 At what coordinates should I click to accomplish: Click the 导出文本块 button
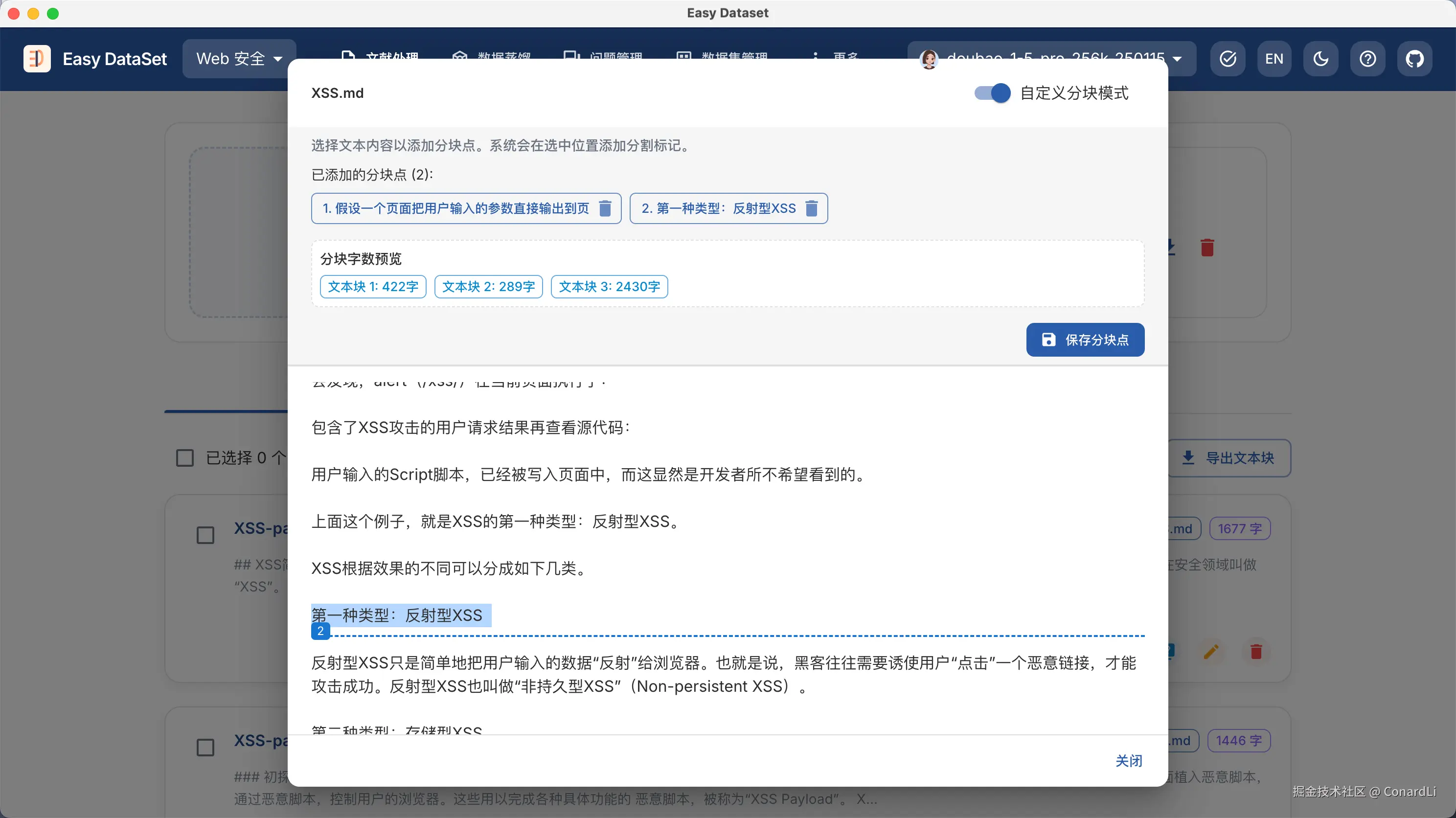pyautogui.click(x=1229, y=458)
